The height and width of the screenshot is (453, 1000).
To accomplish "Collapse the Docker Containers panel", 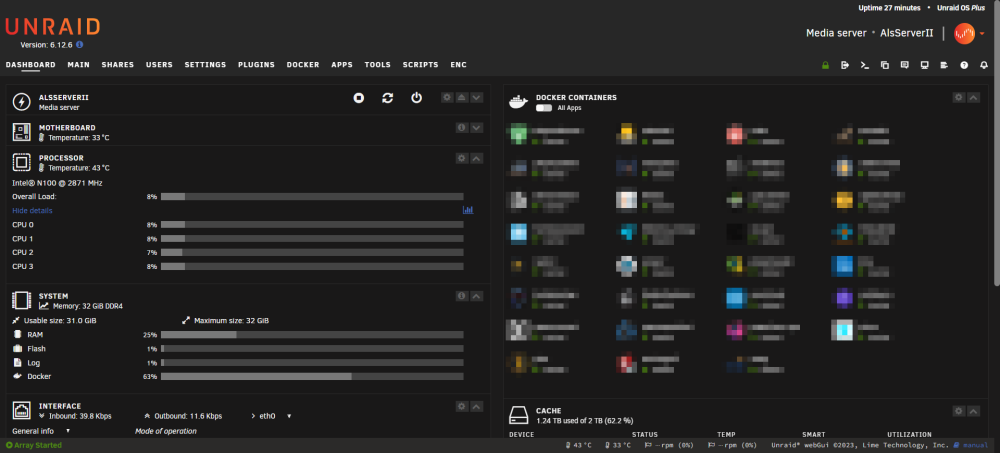I will click(x=973, y=98).
